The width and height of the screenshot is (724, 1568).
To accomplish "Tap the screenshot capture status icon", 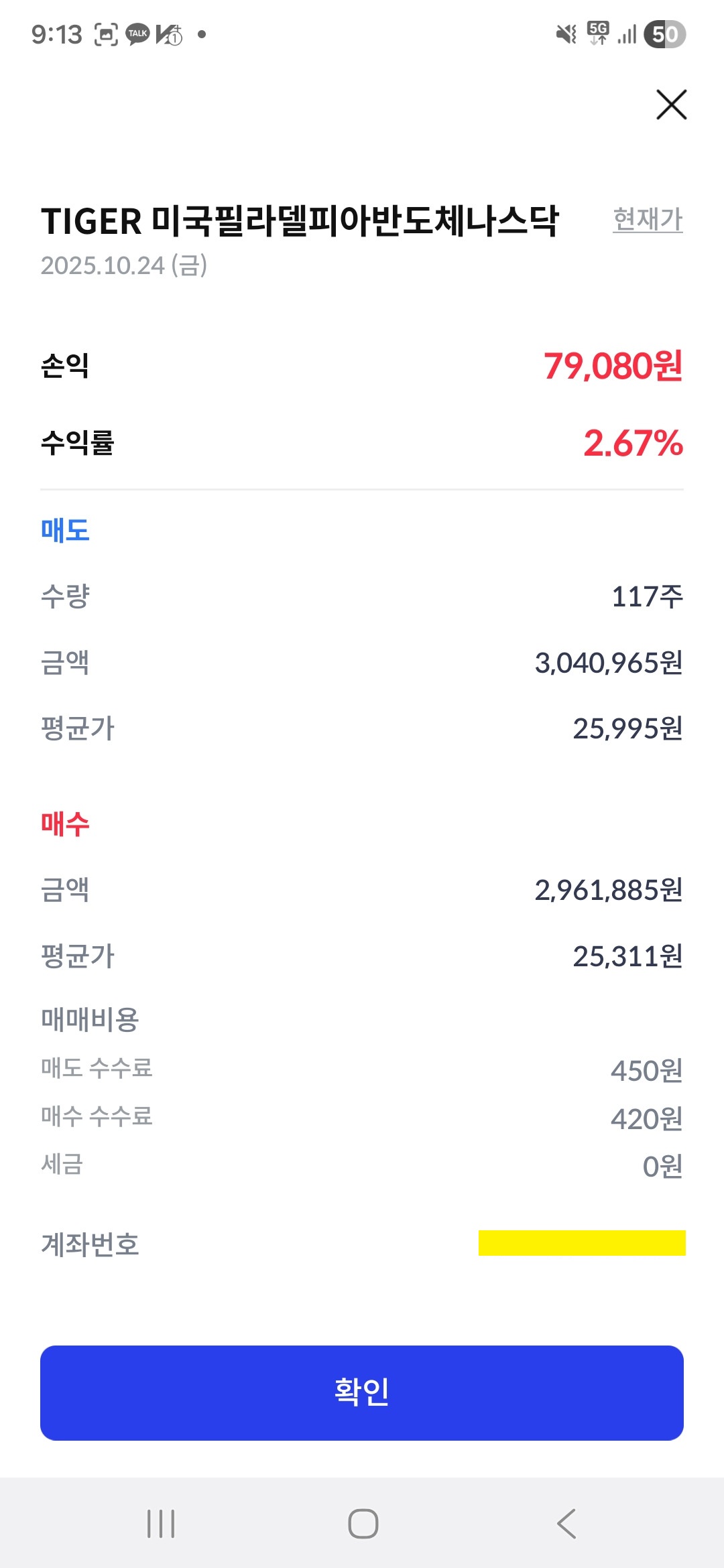I will coord(106,34).
